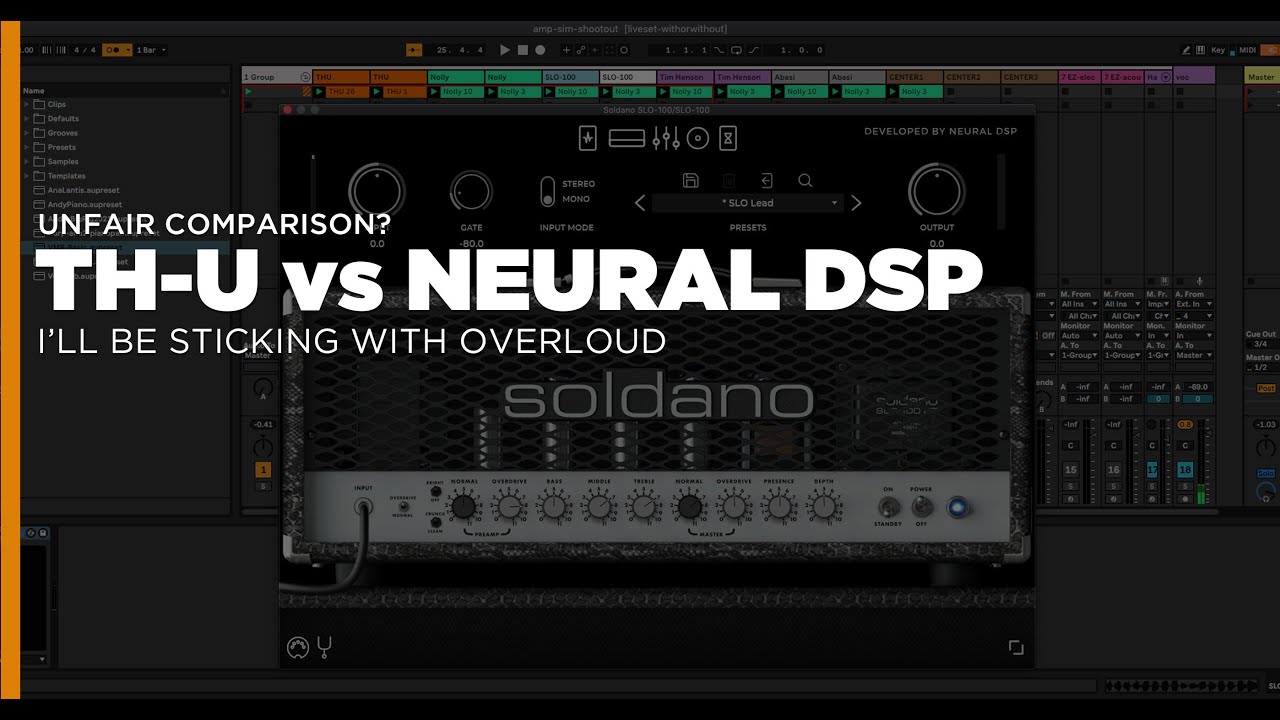The width and height of the screenshot is (1280, 720).
Task: Stop playback in Ableton transport
Action: click(x=522, y=49)
